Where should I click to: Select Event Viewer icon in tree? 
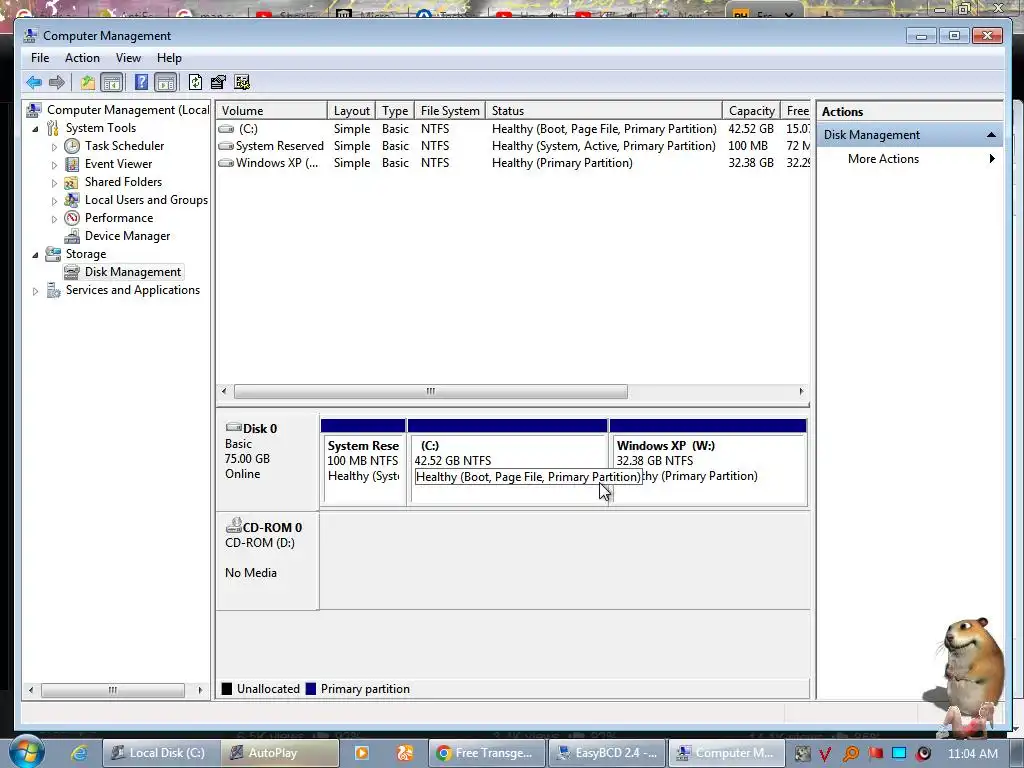pos(72,164)
